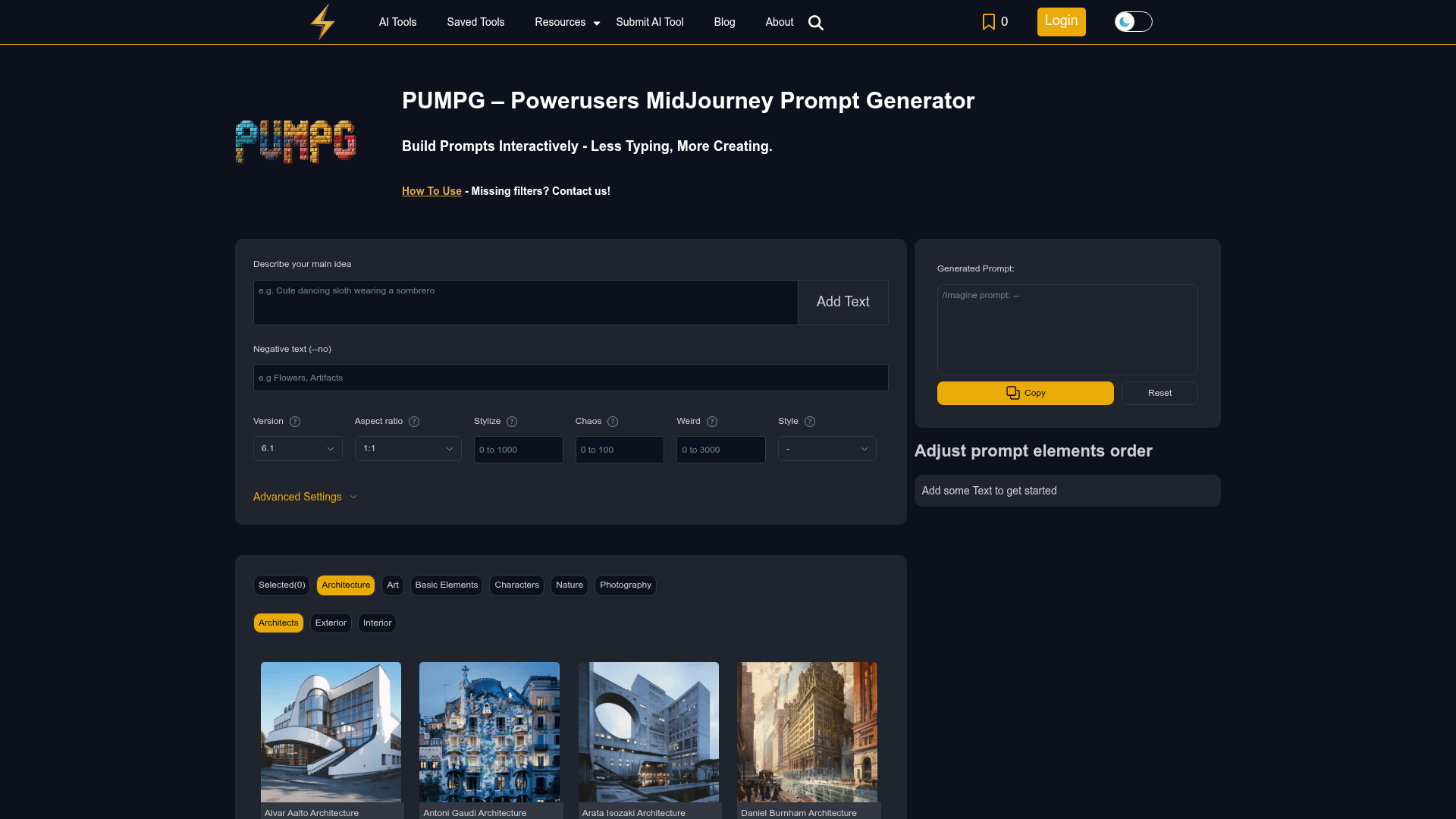This screenshot has height=819, width=1456.
Task: Click the help icon next to Weird
Action: click(x=712, y=422)
